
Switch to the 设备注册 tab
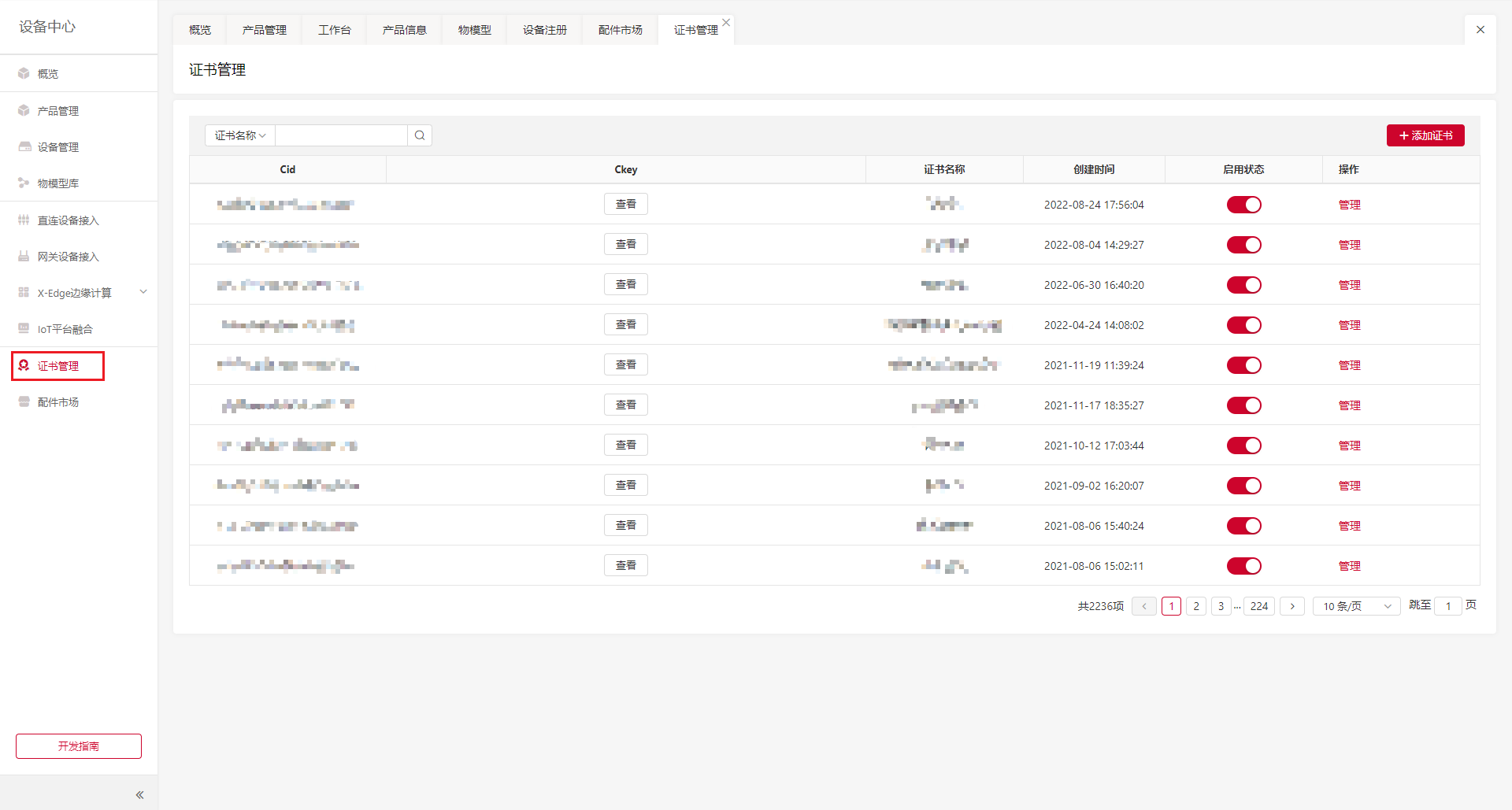point(544,30)
